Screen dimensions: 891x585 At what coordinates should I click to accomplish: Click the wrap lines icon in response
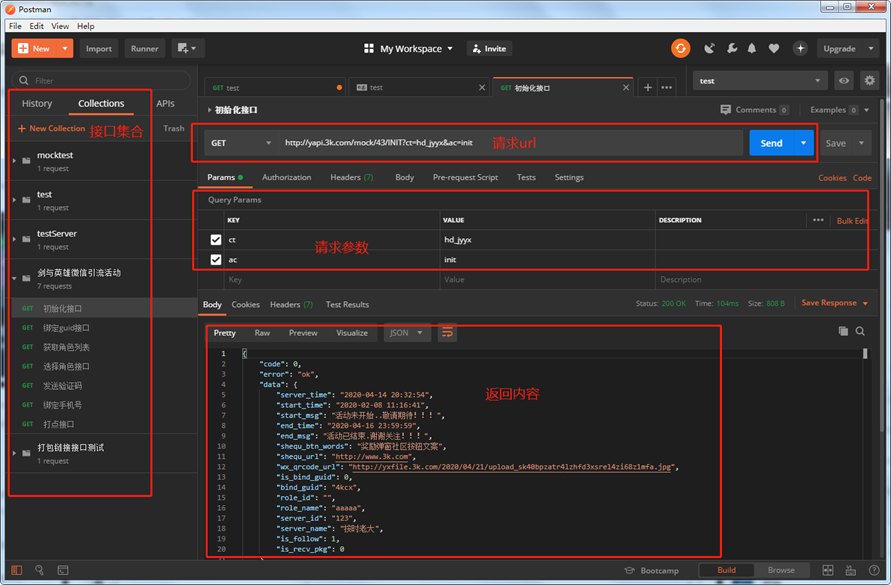[x=447, y=333]
